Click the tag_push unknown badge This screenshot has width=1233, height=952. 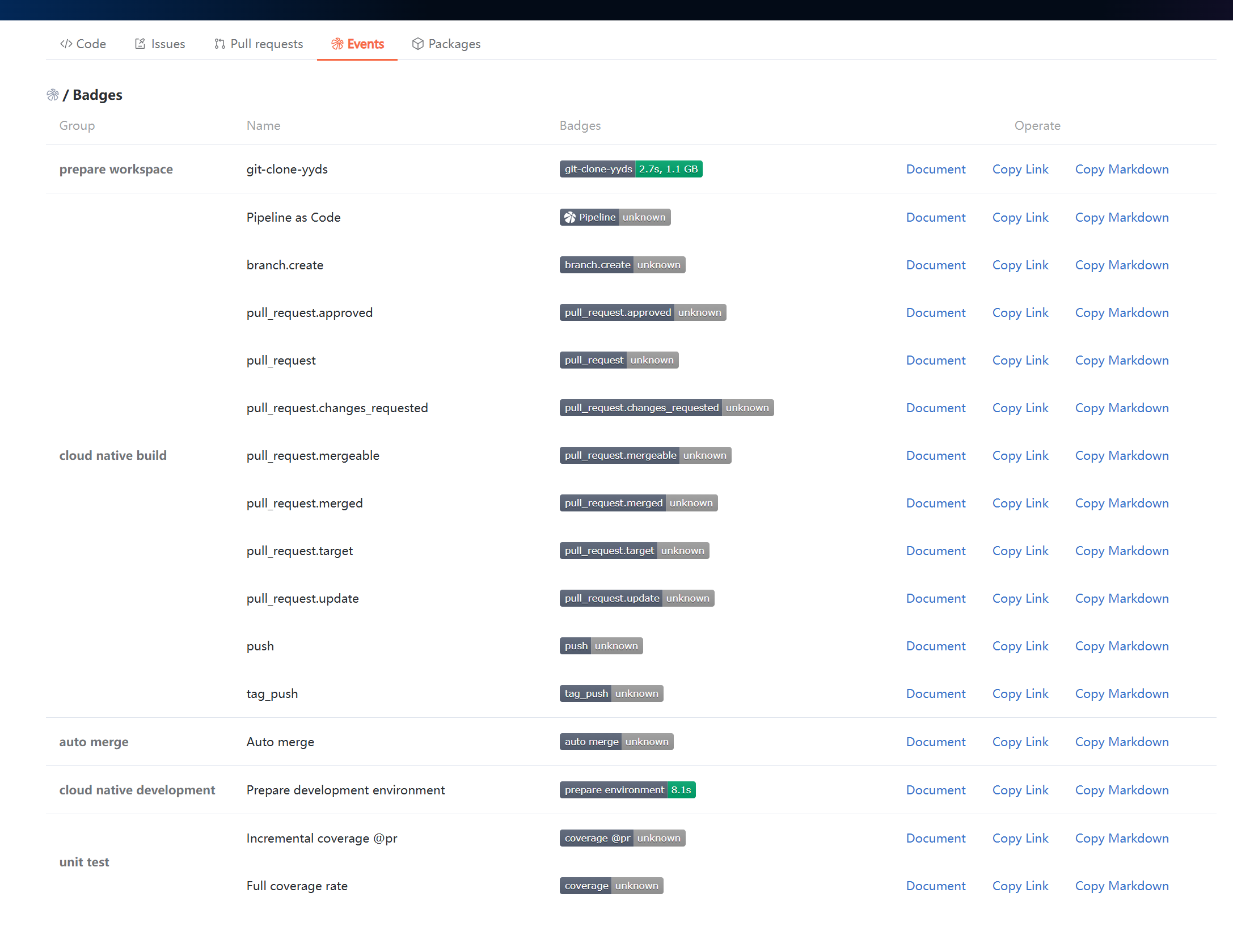point(611,693)
